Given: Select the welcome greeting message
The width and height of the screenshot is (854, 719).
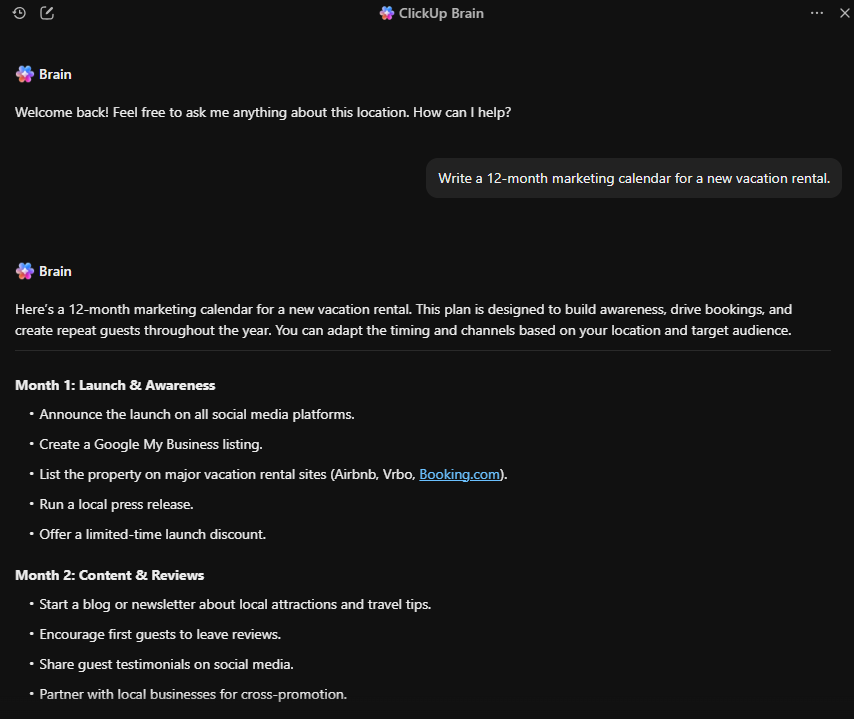Looking at the screenshot, I should click(x=263, y=112).
